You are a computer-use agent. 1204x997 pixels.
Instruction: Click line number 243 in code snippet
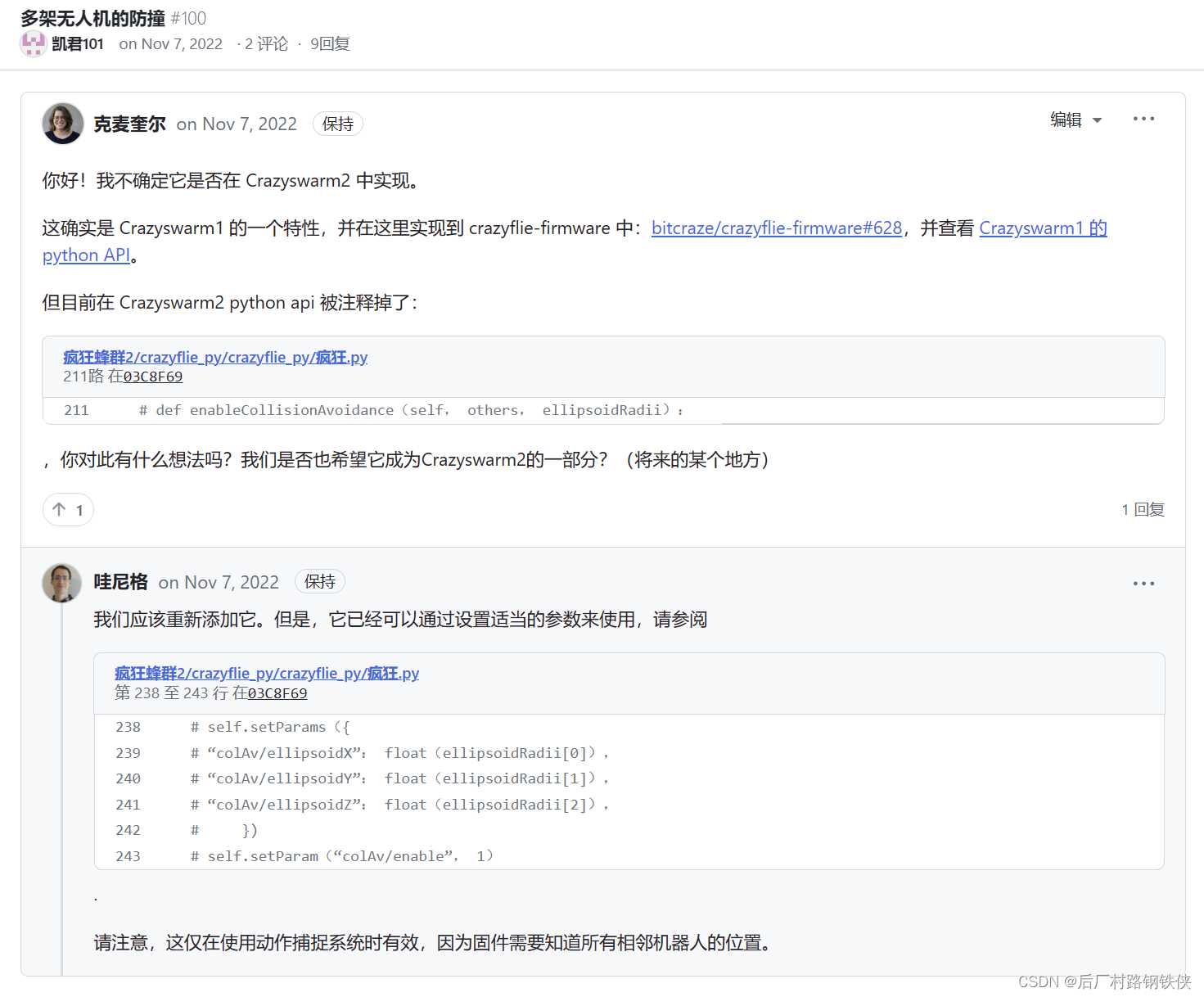pos(128,856)
